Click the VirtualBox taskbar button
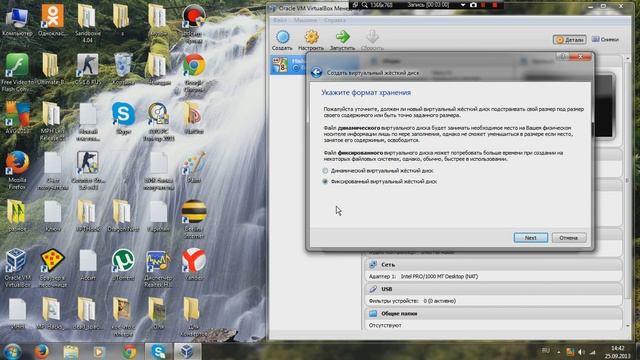Image resolution: width=640 pixels, height=360 pixels. coord(187,351)
